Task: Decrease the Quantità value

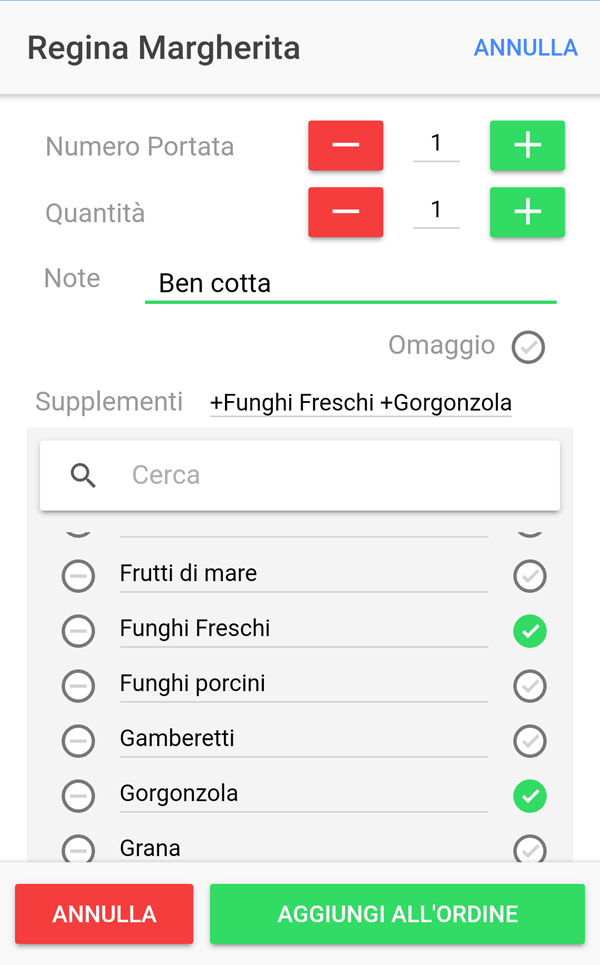Action: tap(345, 212)
